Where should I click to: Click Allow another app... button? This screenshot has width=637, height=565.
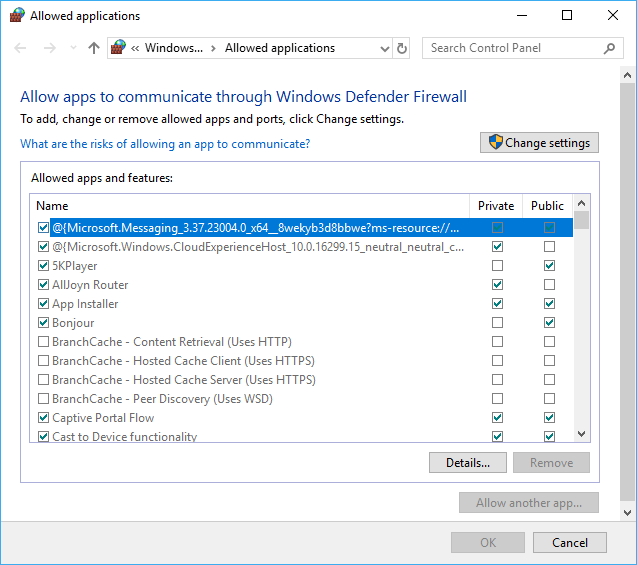tap(529, 503)
